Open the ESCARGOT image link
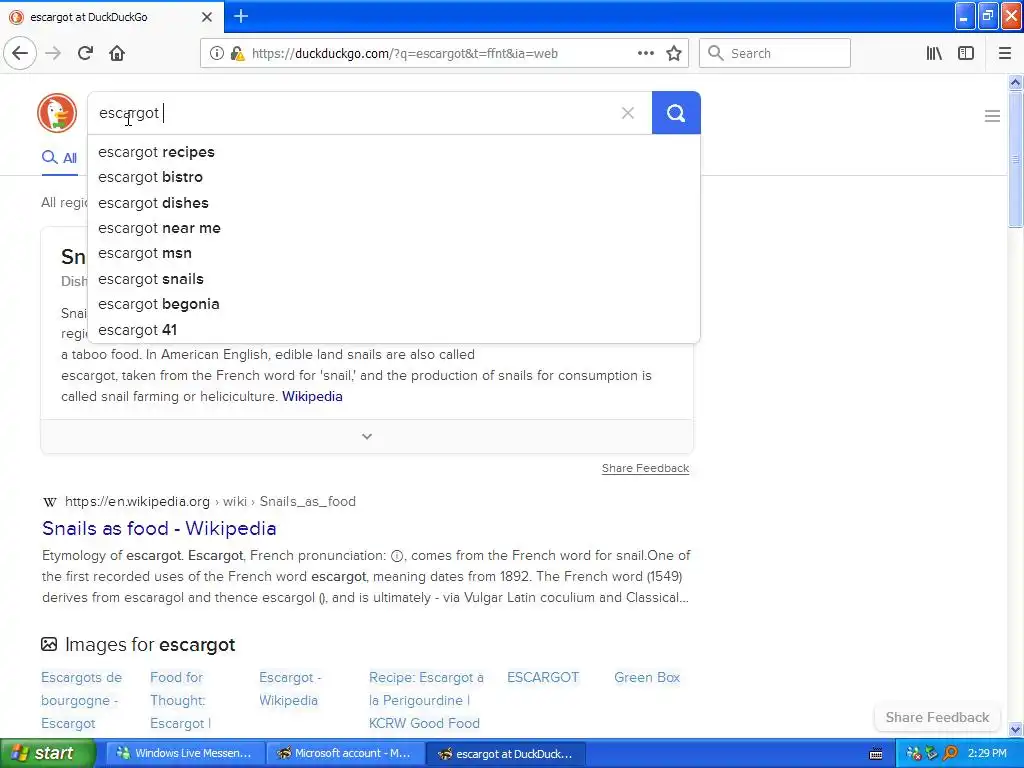Screen dimensions: 1024x768 (x=543, y=677)
